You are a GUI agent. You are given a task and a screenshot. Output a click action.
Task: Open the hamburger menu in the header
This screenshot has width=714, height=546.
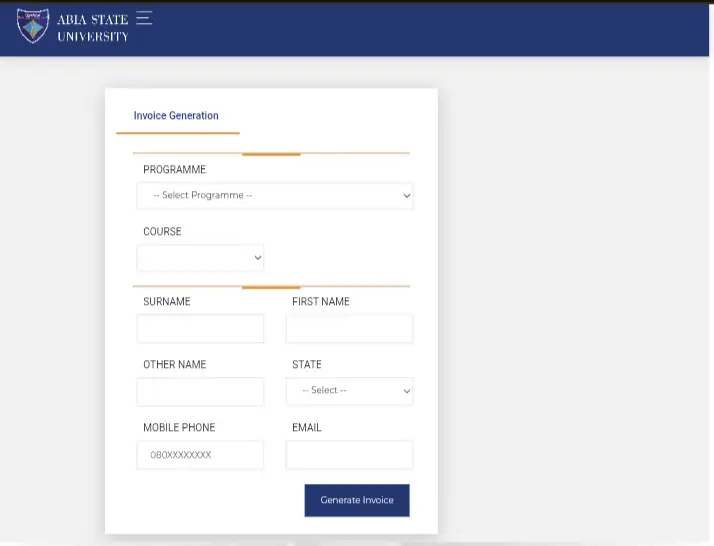coord(144,18)
